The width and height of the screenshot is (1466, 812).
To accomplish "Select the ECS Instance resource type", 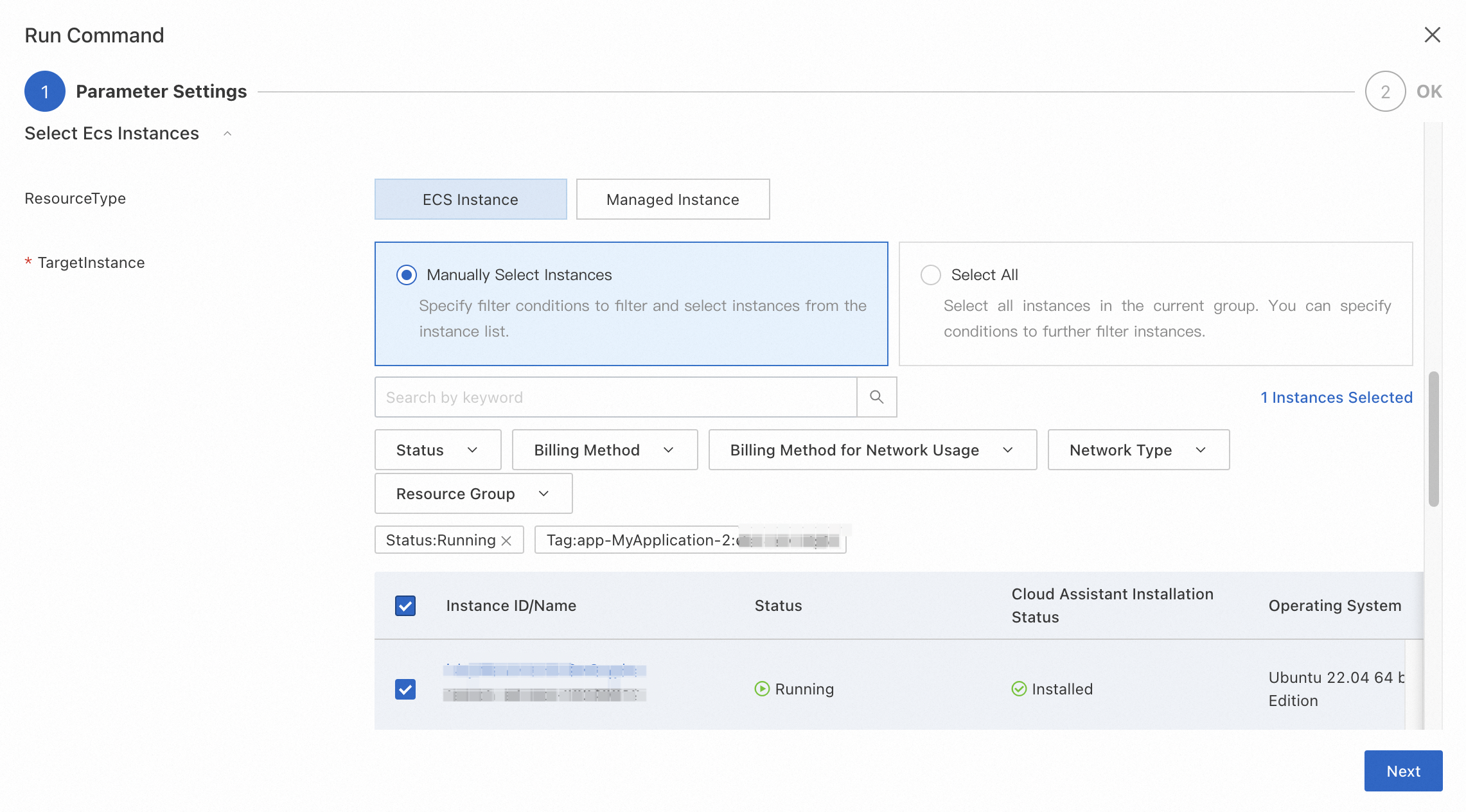I will pyautogui.click(x=470, y=199).
